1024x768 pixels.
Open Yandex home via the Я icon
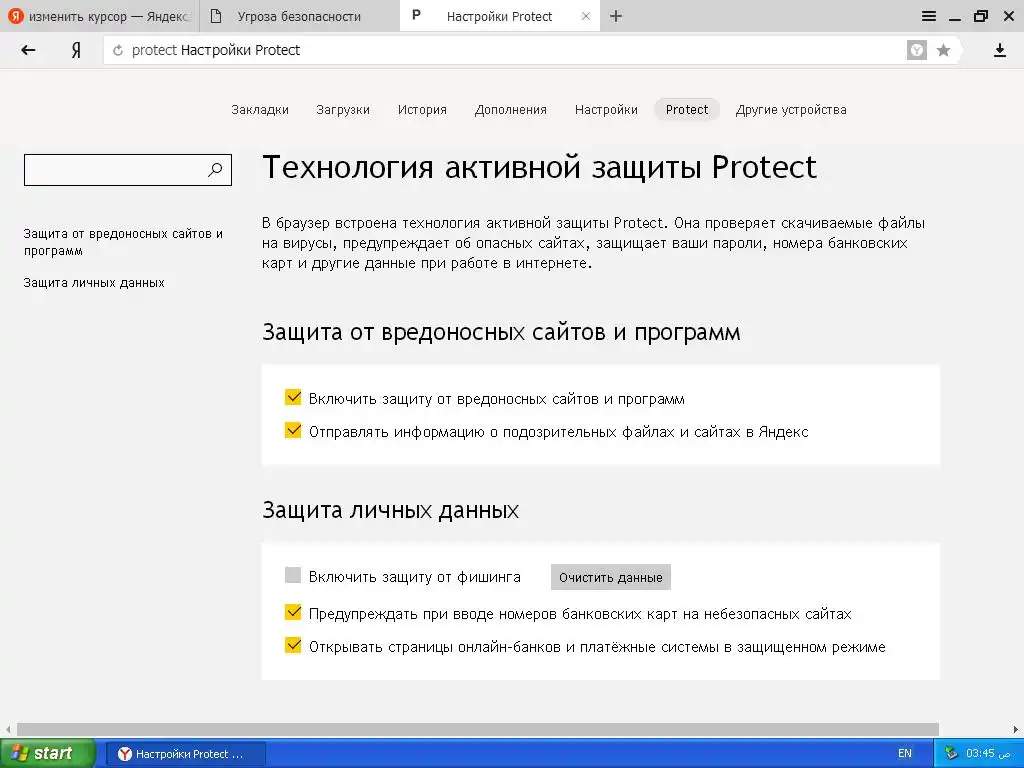click(x=76, y=50)
